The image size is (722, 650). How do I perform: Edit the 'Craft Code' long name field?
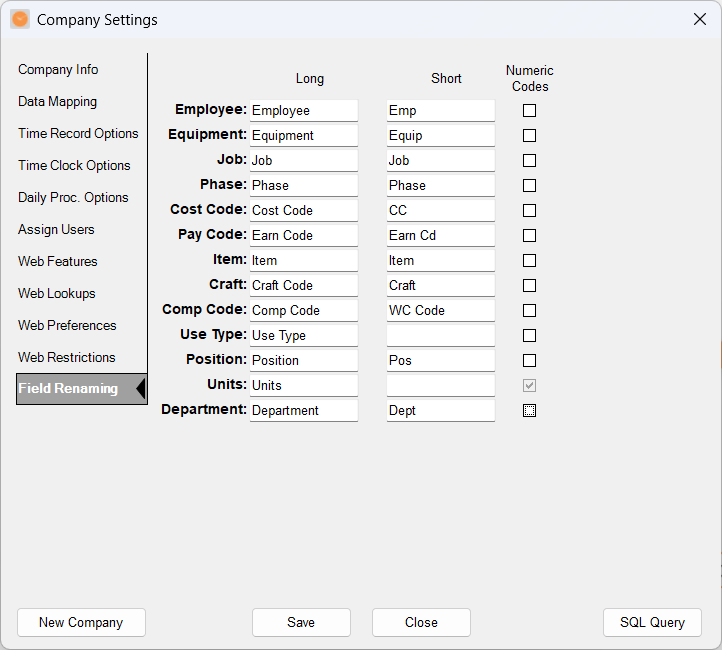(x=304, y=285)
